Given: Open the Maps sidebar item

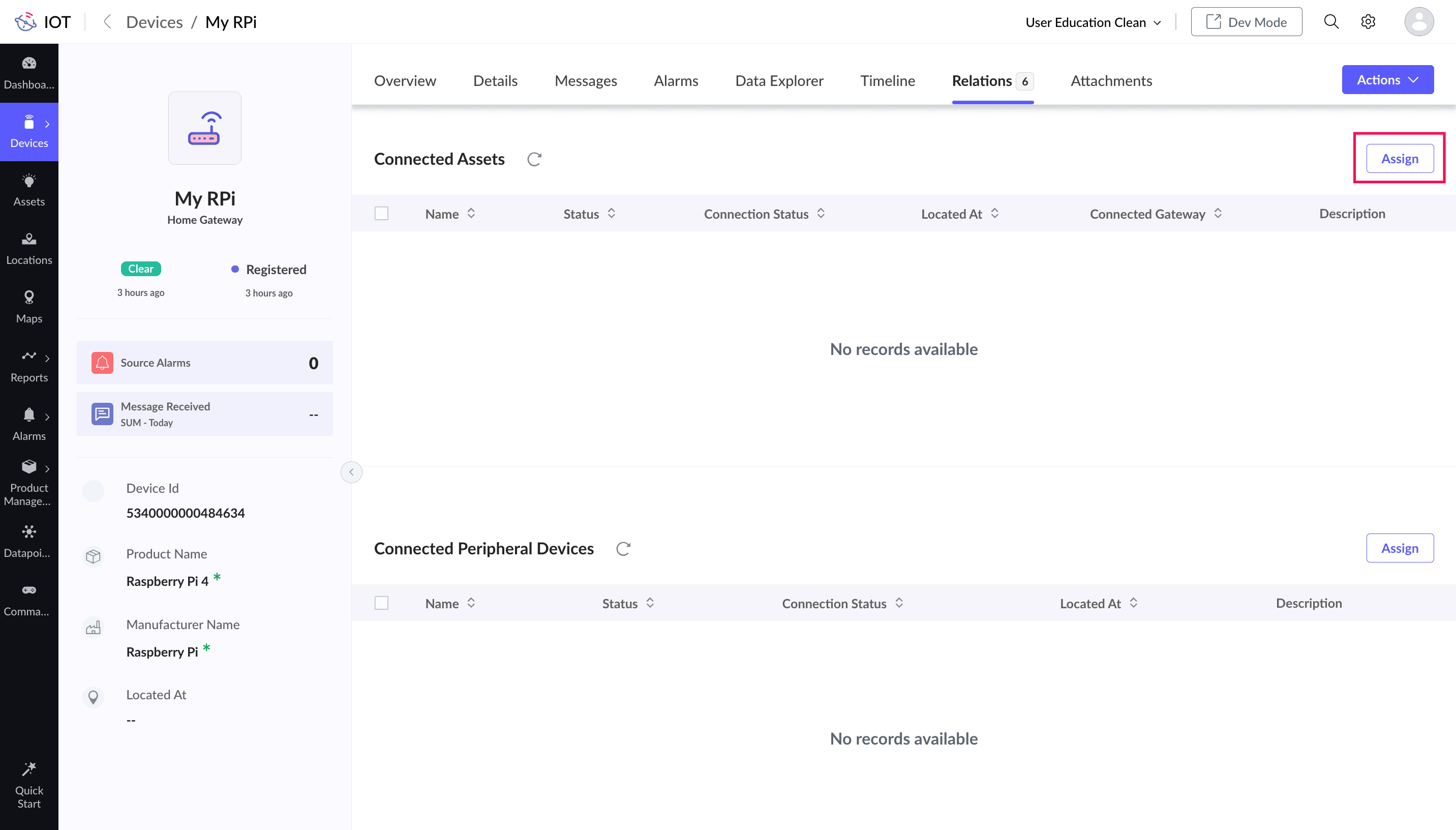Looking at the screenshot, I should coord(29,307).
